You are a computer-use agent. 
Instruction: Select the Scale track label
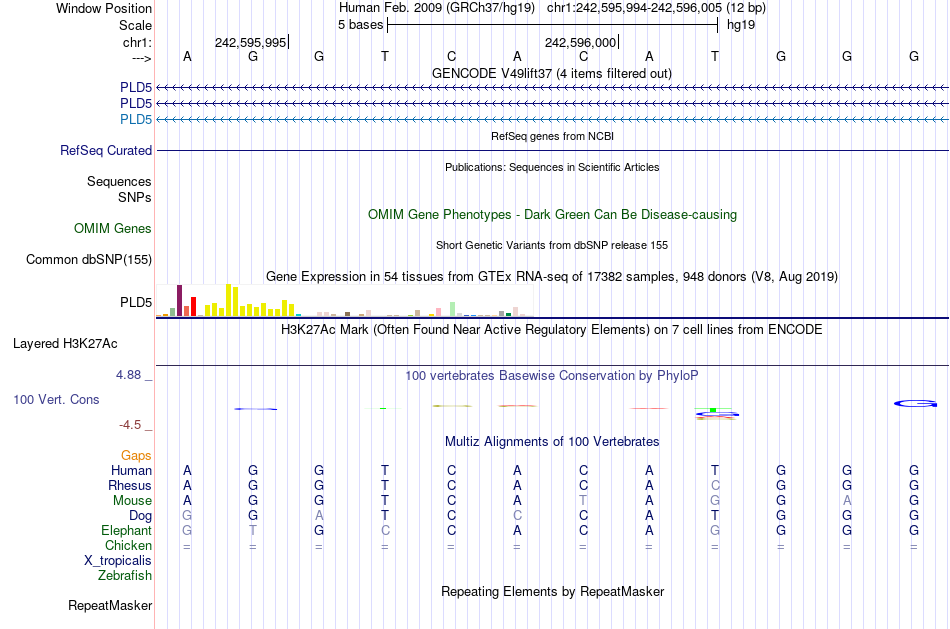point(135,25)
